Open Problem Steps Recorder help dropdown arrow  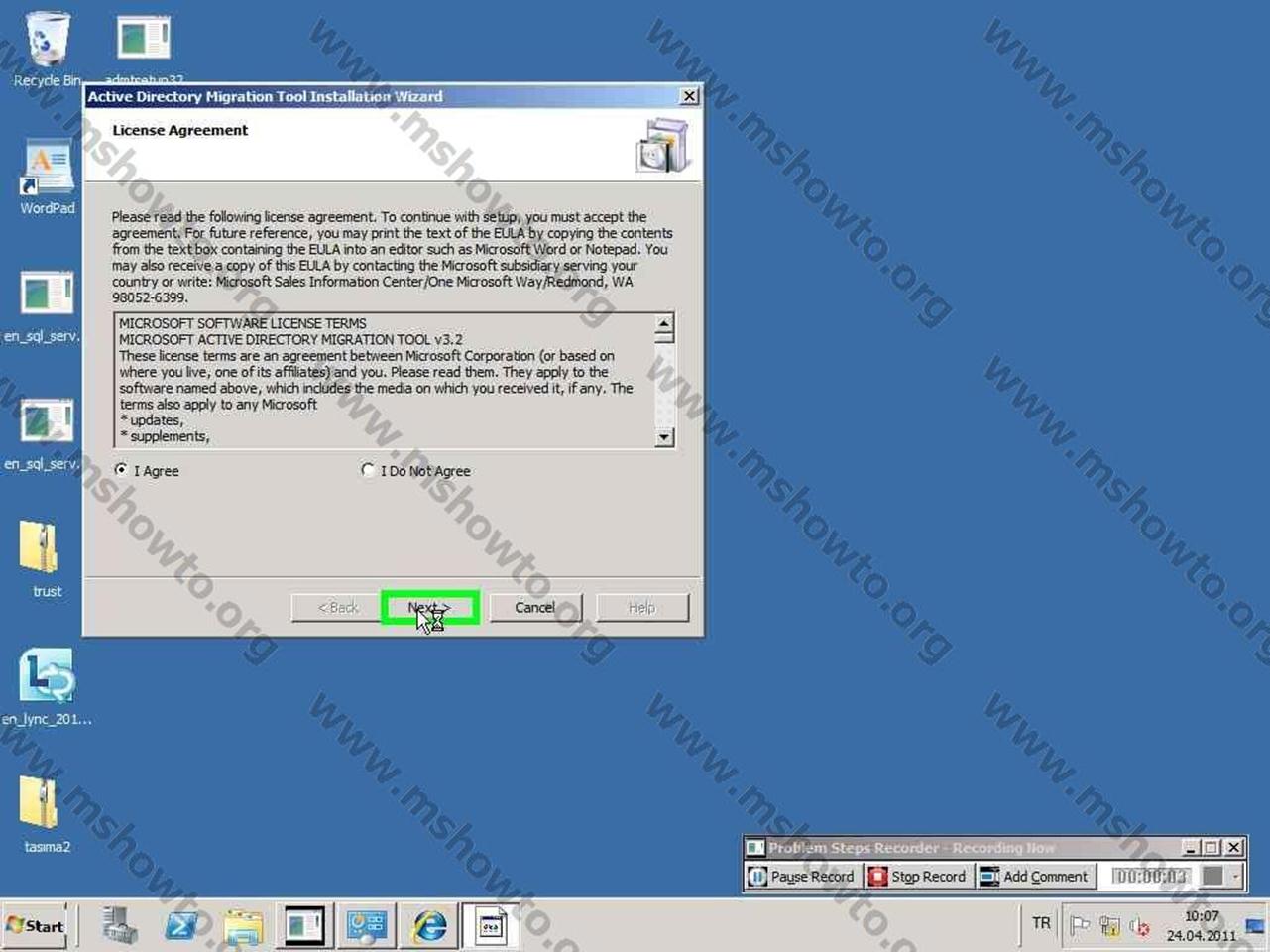[x=1235, y=876]
